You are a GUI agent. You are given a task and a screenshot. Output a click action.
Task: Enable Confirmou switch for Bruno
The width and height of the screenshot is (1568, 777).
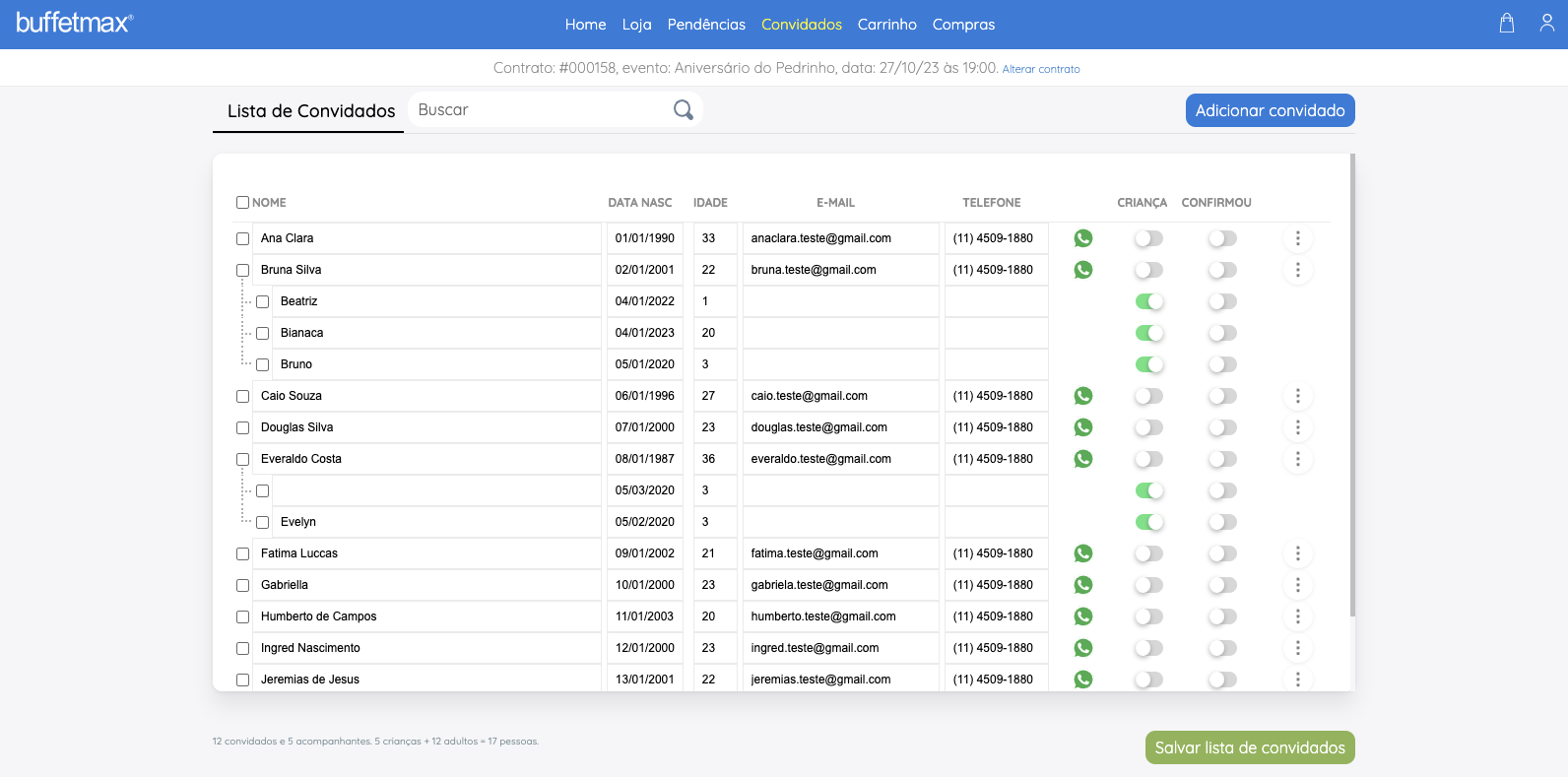(x=1222, y=364)
